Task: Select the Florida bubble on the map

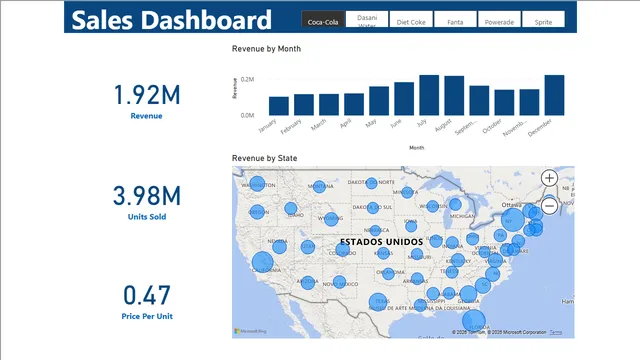Action: click(x=474, y=320)
